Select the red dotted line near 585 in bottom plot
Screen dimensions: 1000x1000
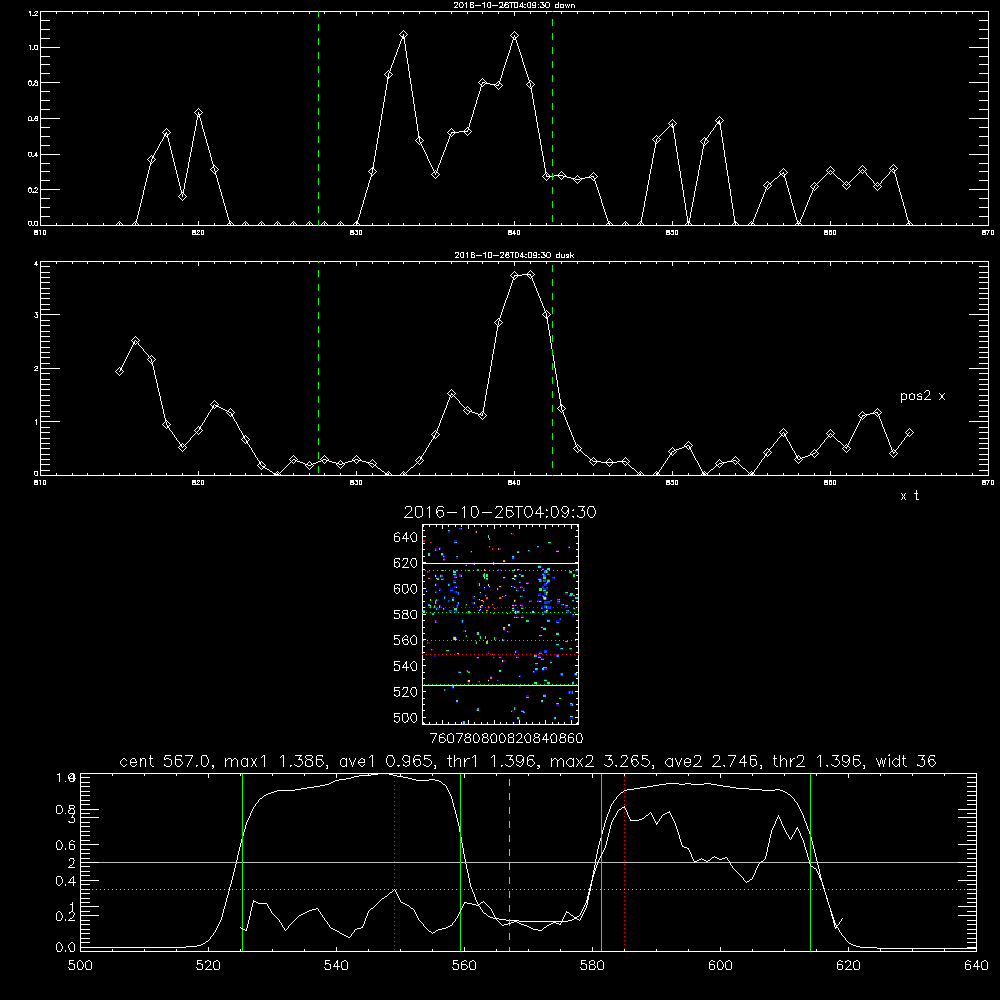[624, 861]
